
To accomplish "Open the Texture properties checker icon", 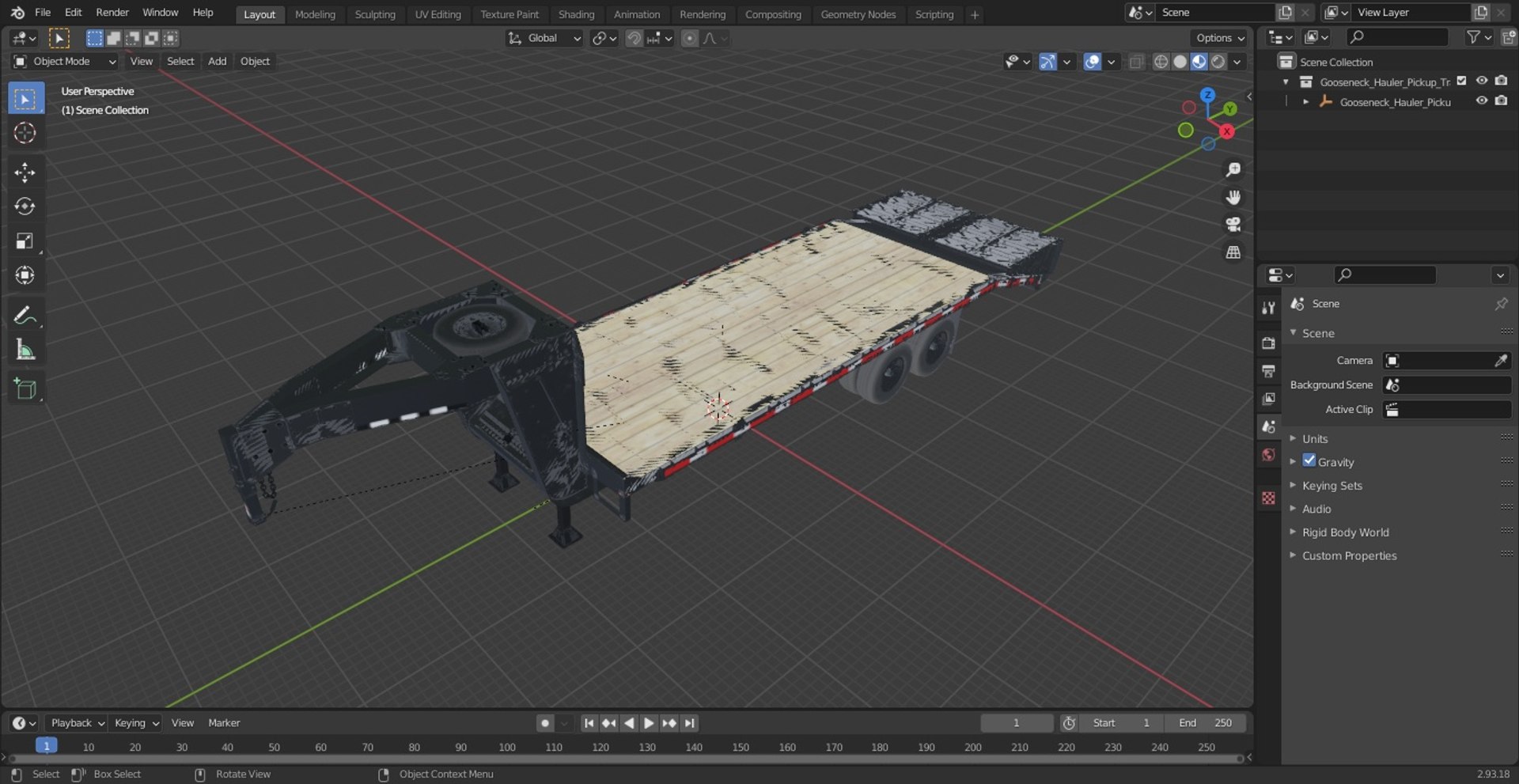I will tap(1269, 498).
